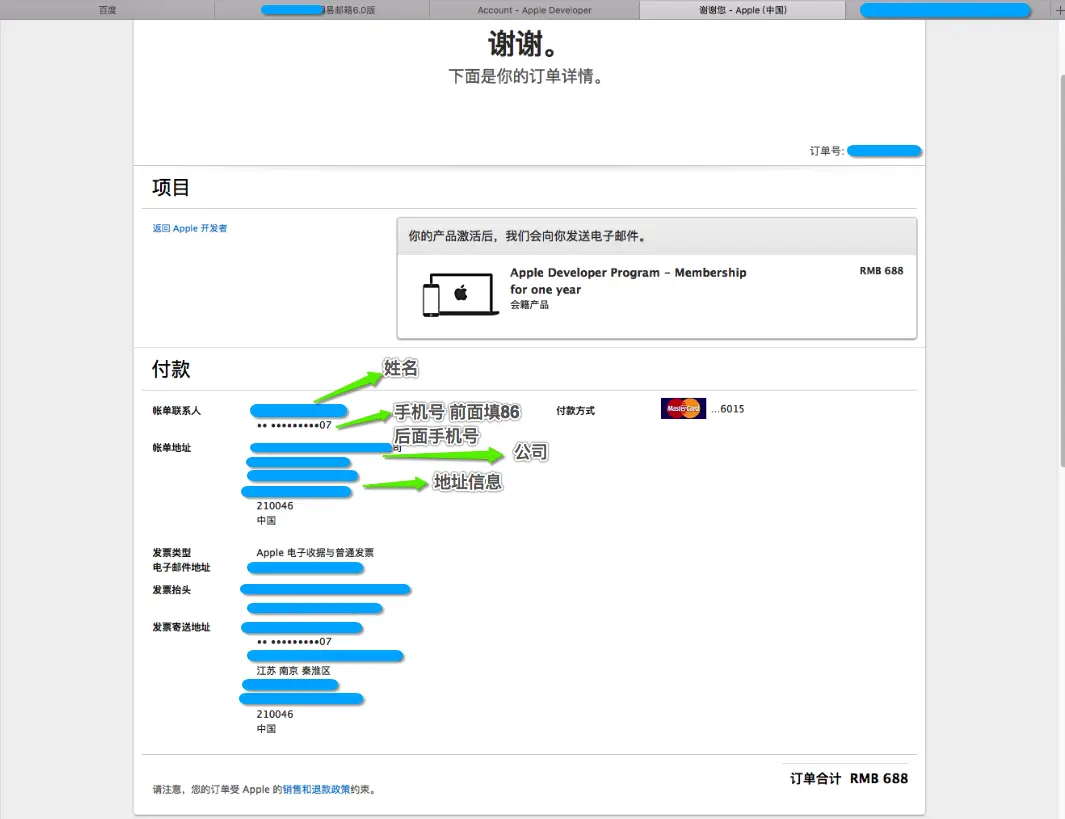Open the 邮箱6.0版 browser tab
This screenshot has width=1065, height=819.
click(x=322, y=10)
